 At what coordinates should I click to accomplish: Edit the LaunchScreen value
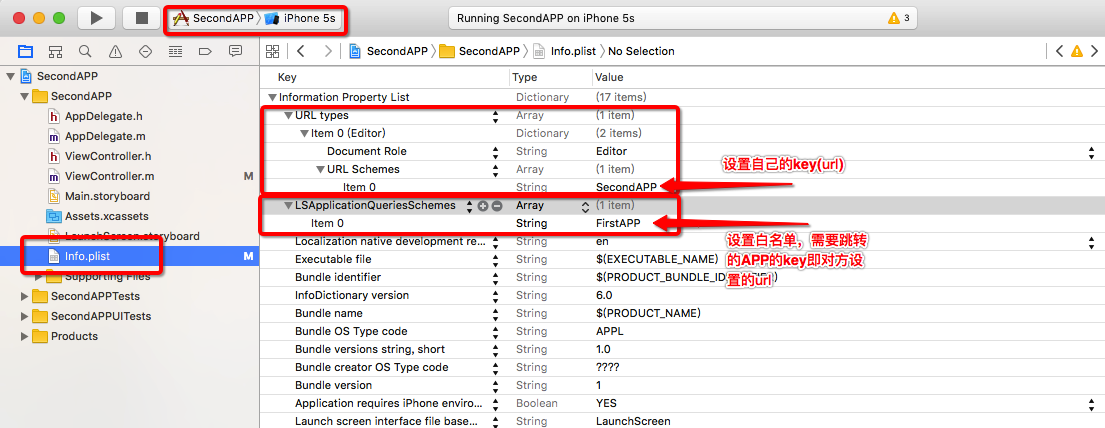(x=633, y=421)
